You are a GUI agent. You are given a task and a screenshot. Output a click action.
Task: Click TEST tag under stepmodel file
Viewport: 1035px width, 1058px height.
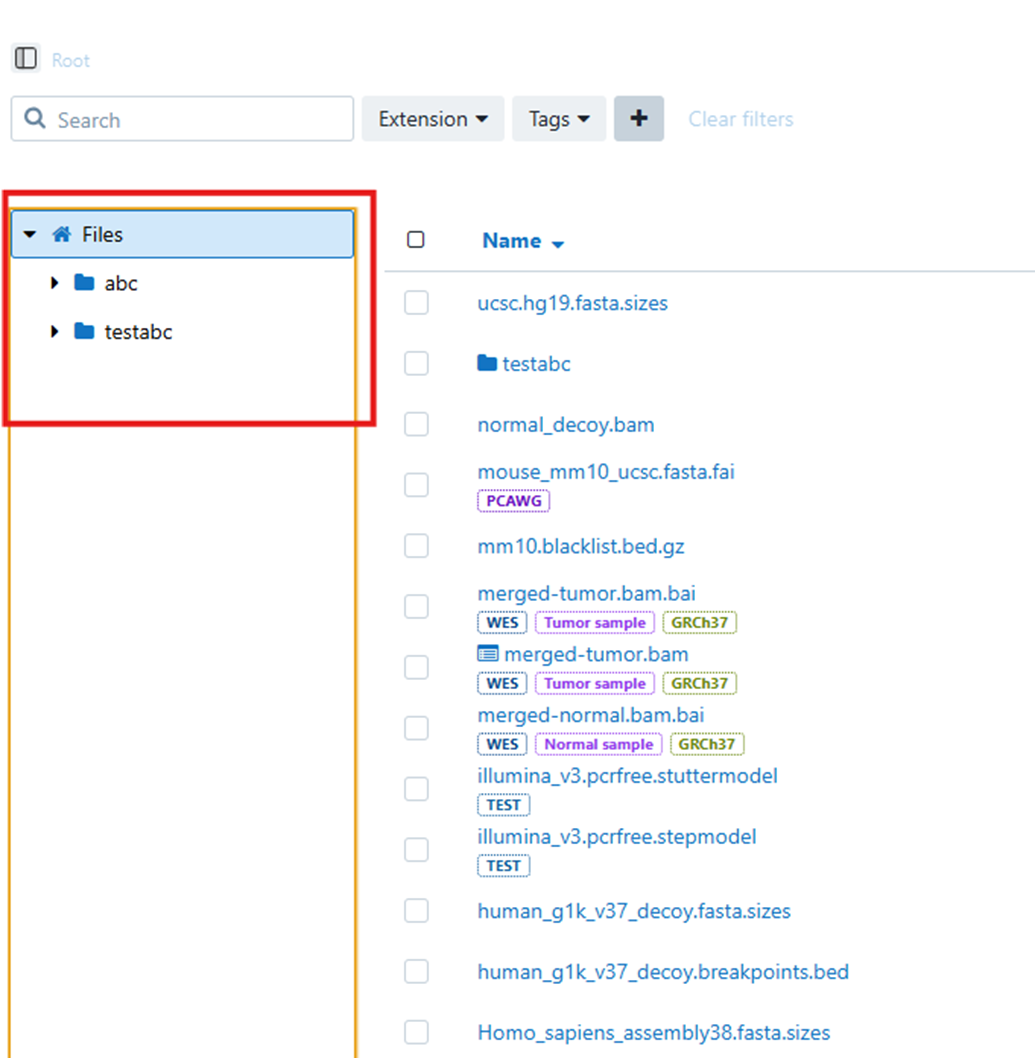(x=503, y=865)
